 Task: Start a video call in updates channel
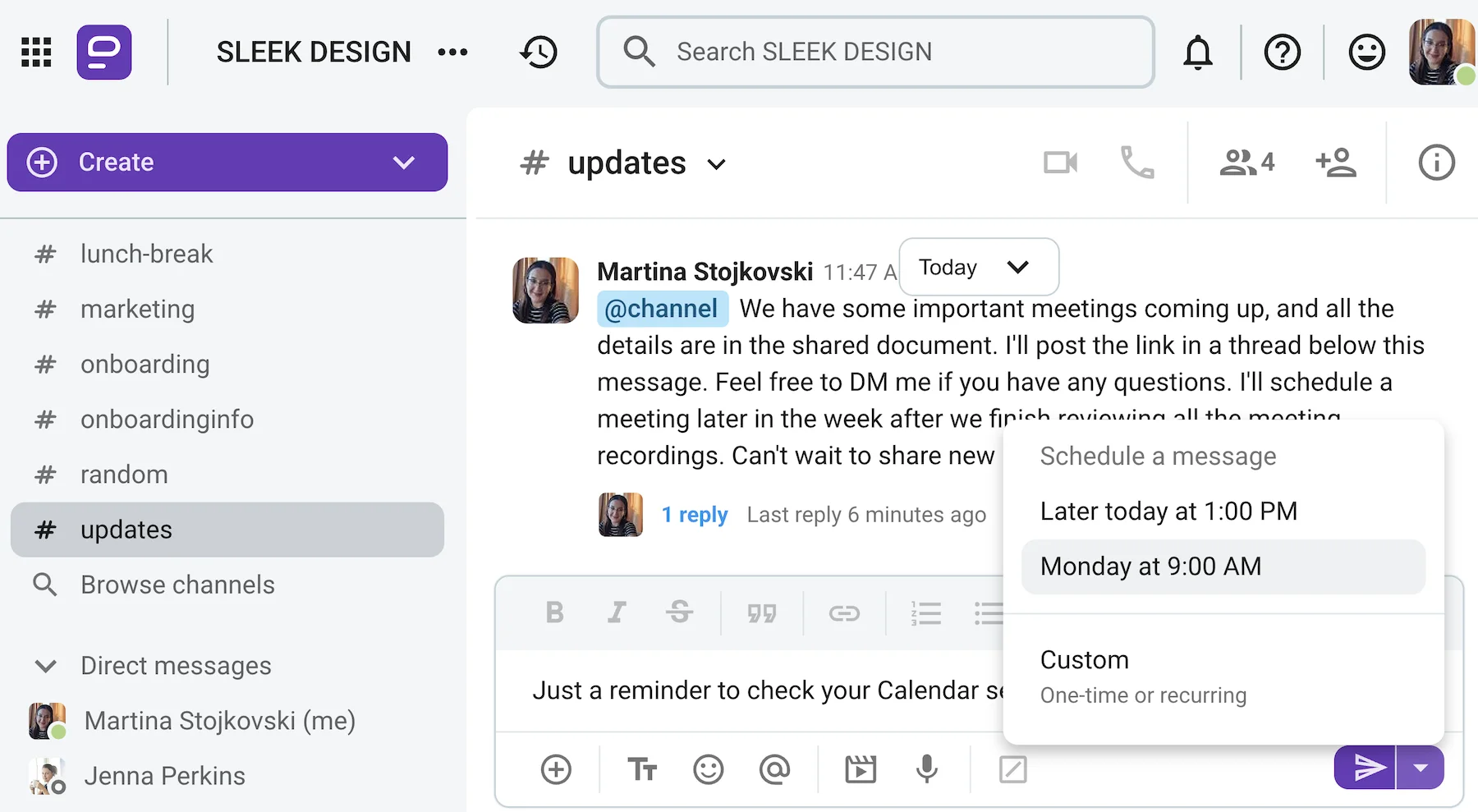pos(1060,163)
